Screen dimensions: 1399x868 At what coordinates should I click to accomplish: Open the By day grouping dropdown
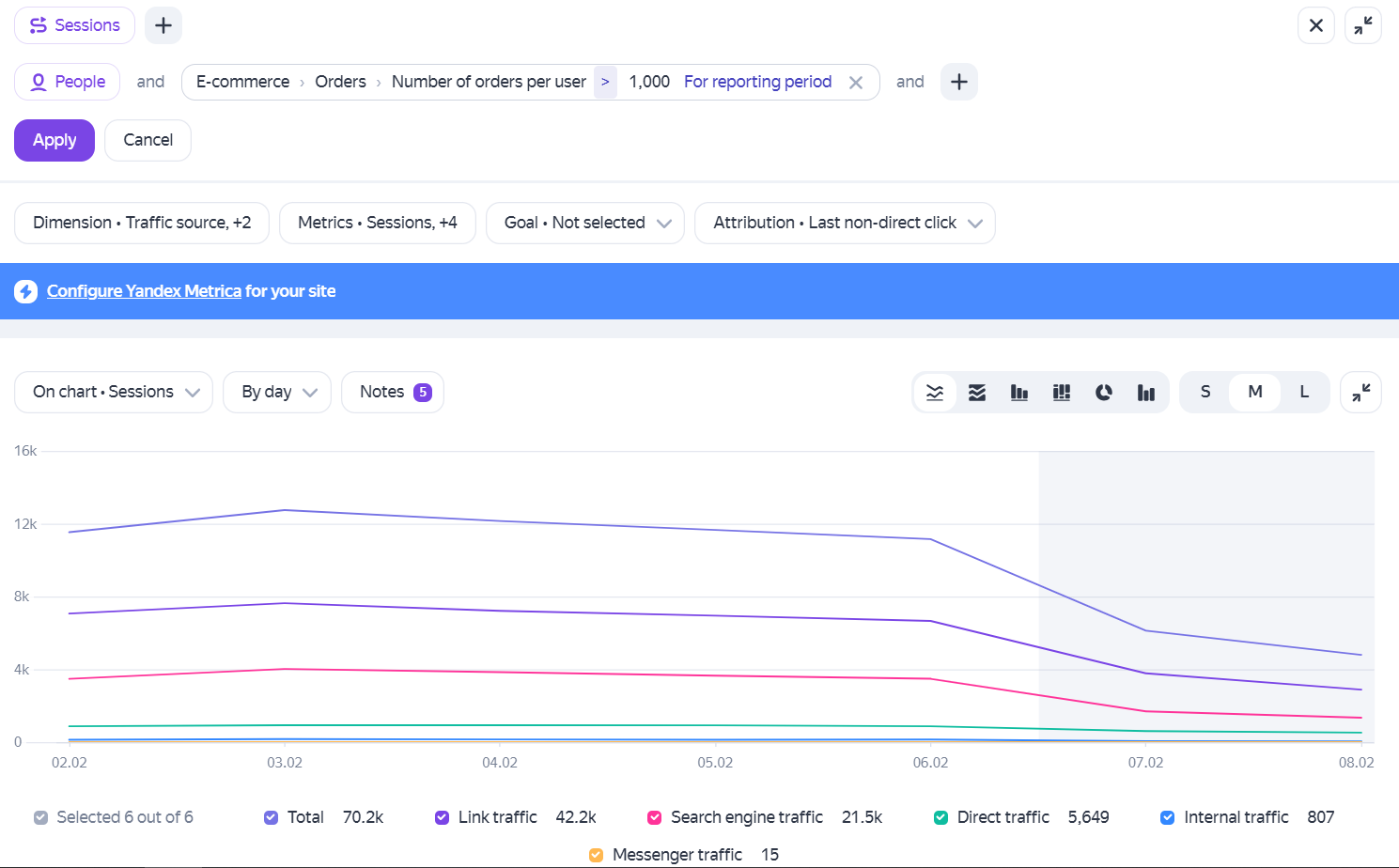pyautogui.click(x=277, y=392)
